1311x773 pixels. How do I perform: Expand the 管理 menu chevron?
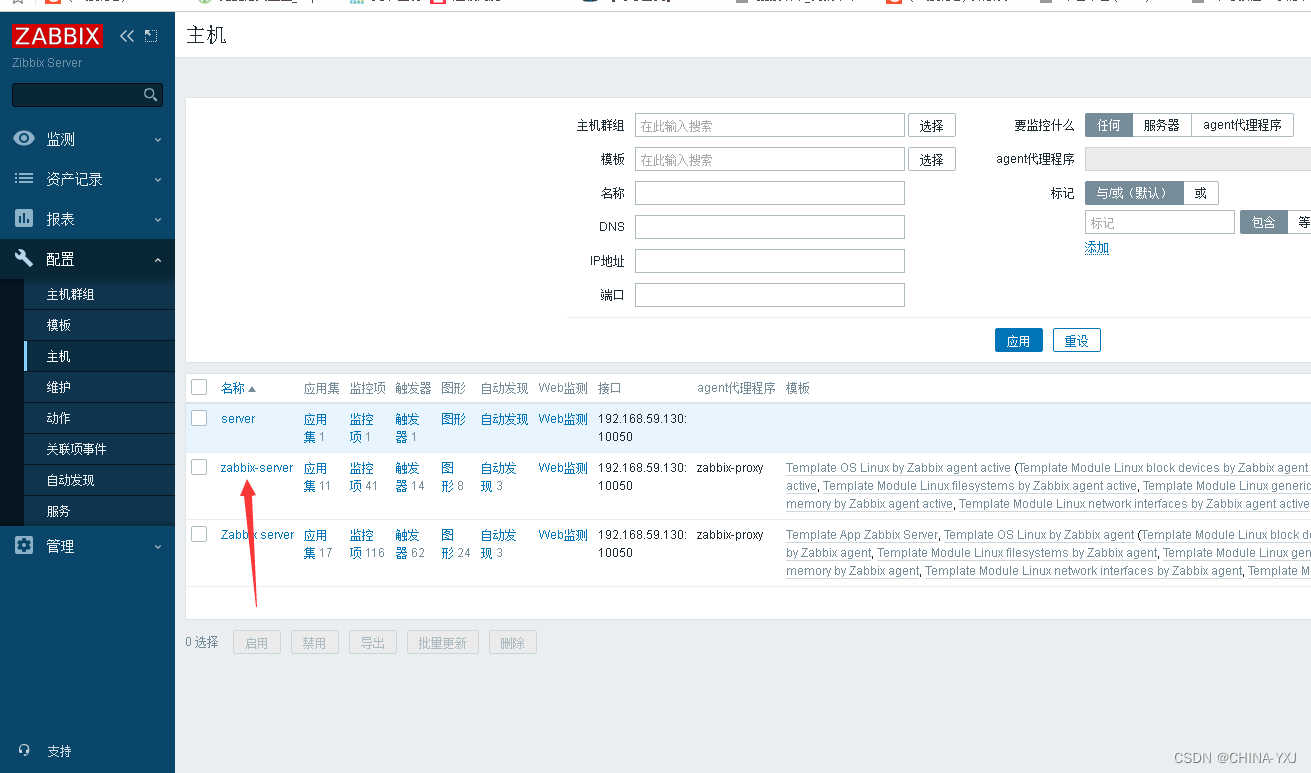[x=158, y=547]
